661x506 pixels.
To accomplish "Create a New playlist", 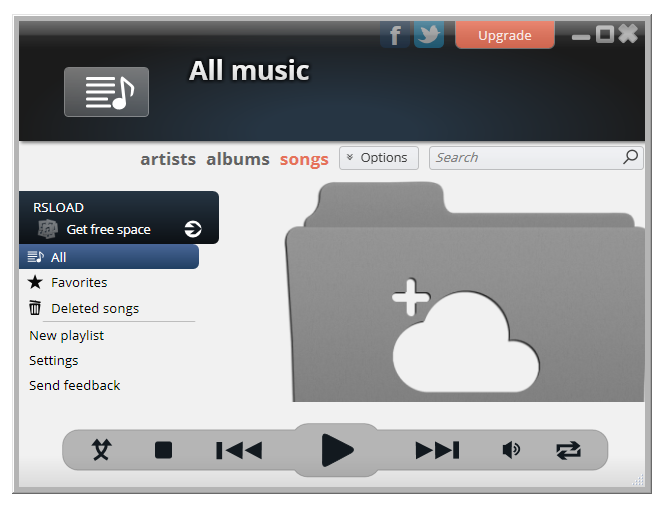I will point(66,336).
